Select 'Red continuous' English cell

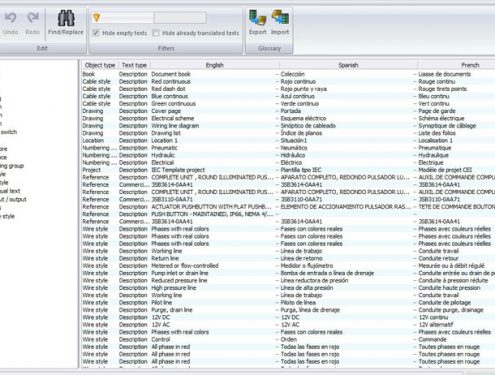pyautogui.click(x=171, y=81)
